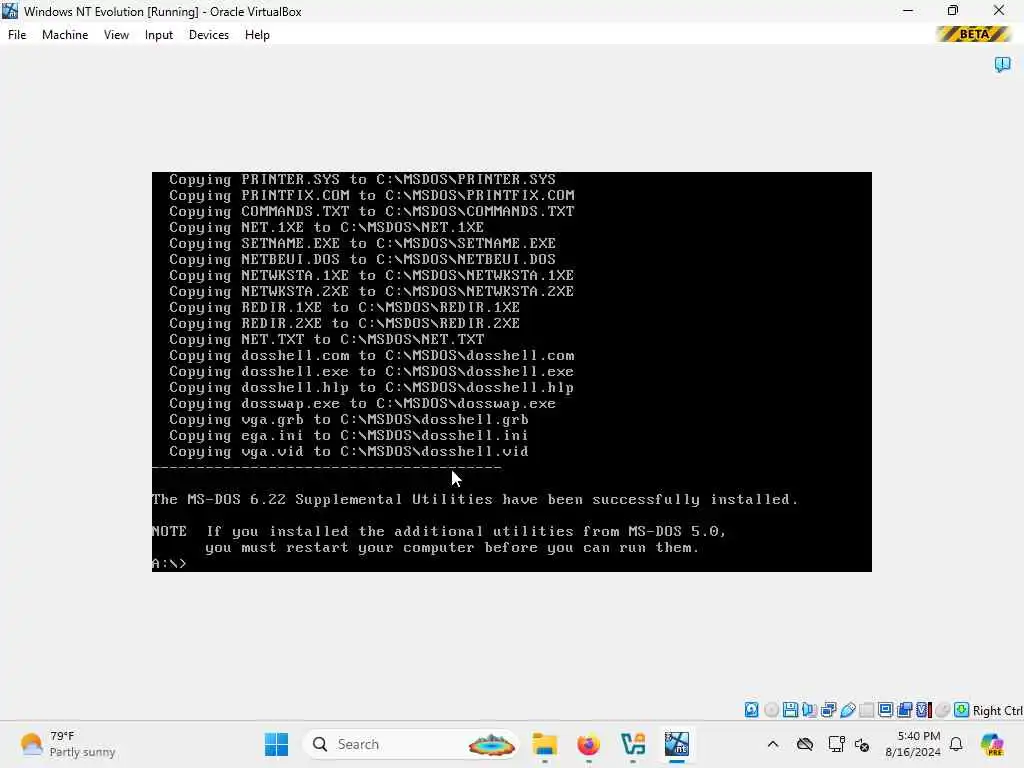The image size is (1024, 768).
Task: Click the mouse integration indicator
Action: coord(942,710)
